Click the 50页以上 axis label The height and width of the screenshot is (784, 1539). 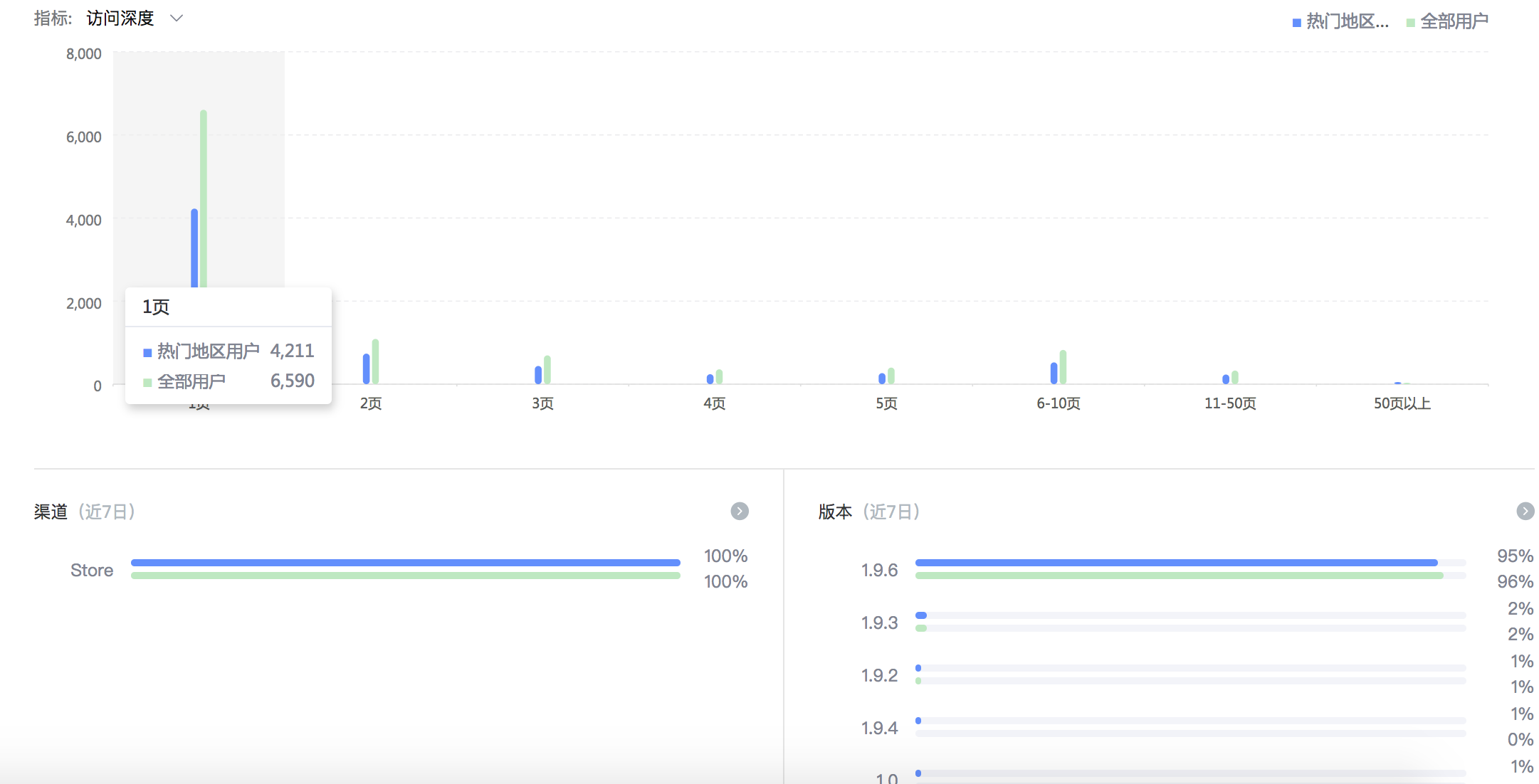pos(1402,403)
